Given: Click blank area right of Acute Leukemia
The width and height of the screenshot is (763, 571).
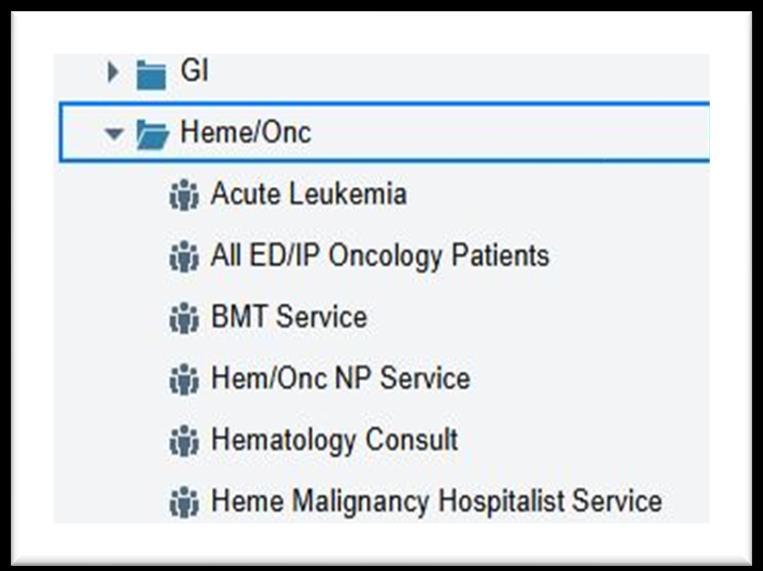Looking at the screenshot, I should (x=560, y=194).
